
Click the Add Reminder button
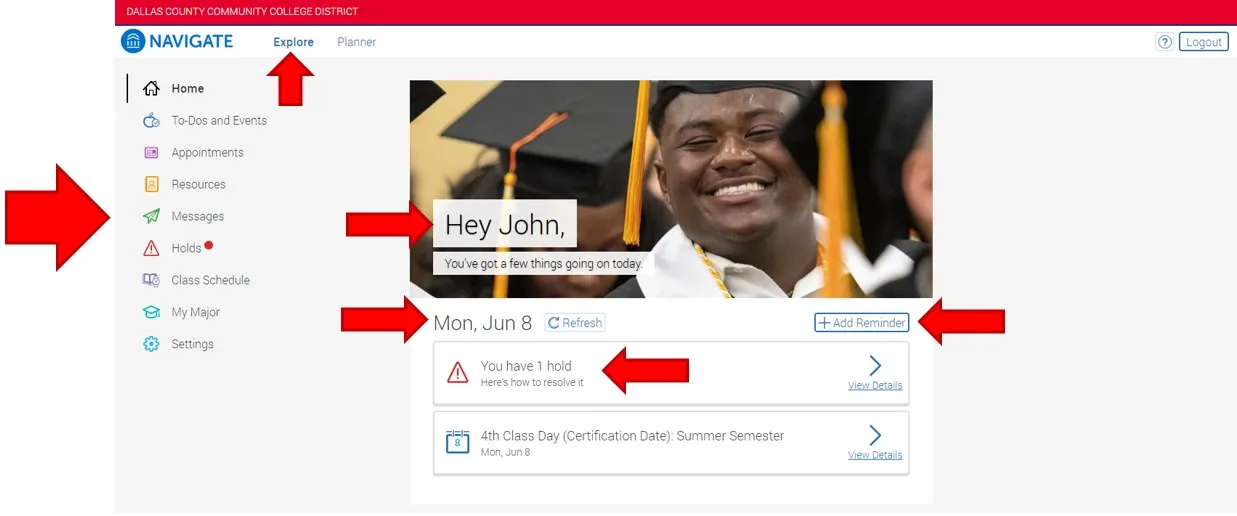click(861, 323)
